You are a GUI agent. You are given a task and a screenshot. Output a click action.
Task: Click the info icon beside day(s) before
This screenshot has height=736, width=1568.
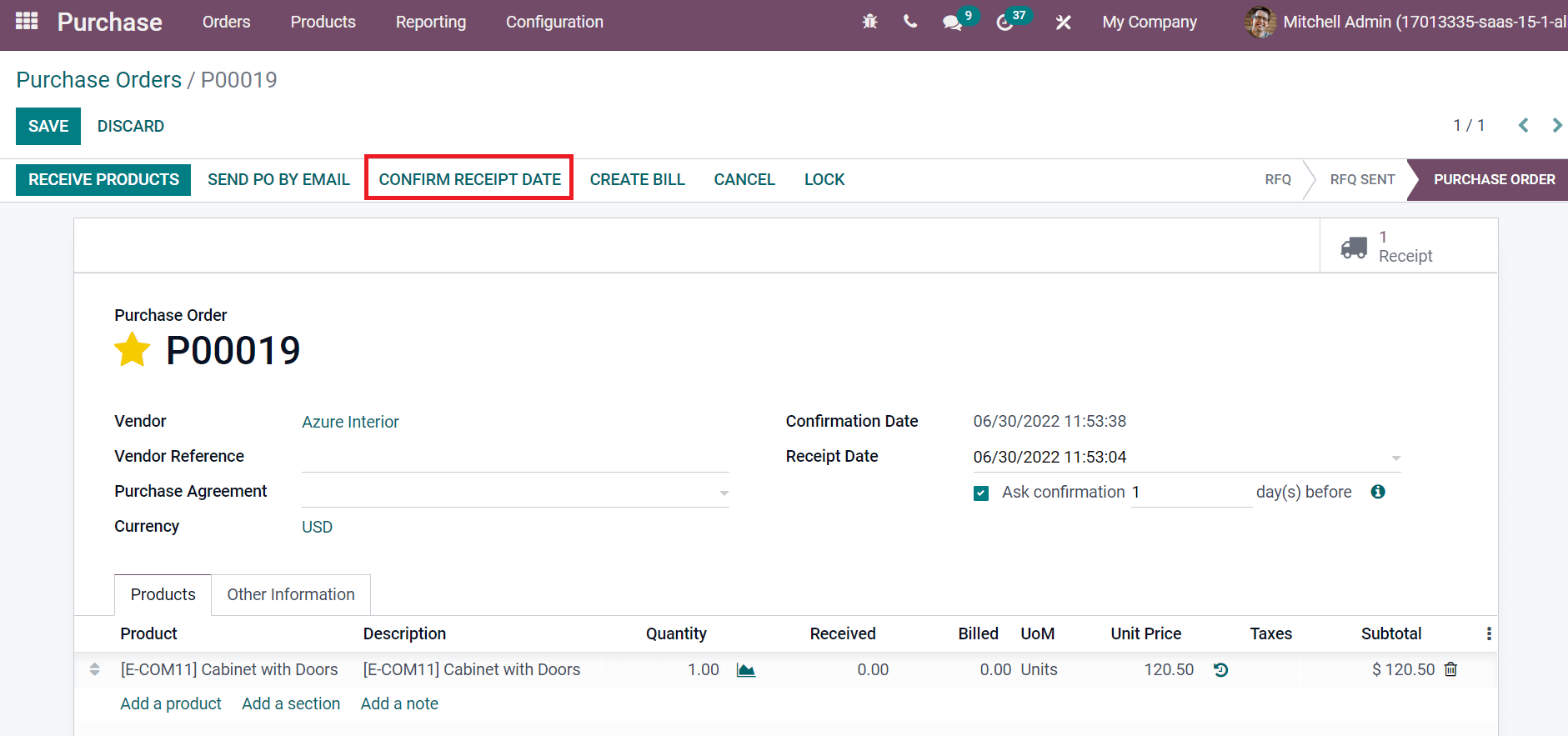point(1378,492)
